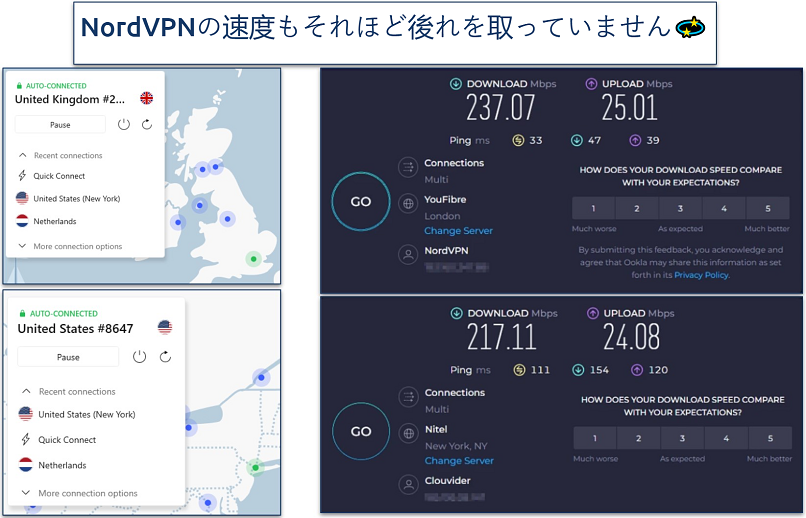
Task: Click the upload arrow icon beside 25.01 result
Action: tap(591, 83)
